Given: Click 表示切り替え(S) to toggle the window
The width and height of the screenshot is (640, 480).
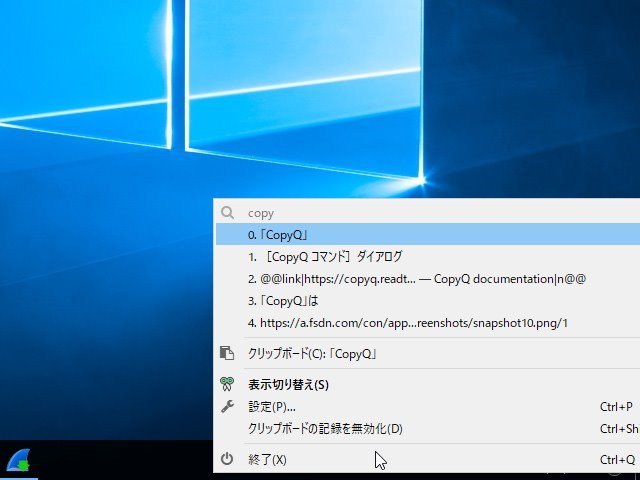Looking at the screenshot, I should (x=428, y=384).
